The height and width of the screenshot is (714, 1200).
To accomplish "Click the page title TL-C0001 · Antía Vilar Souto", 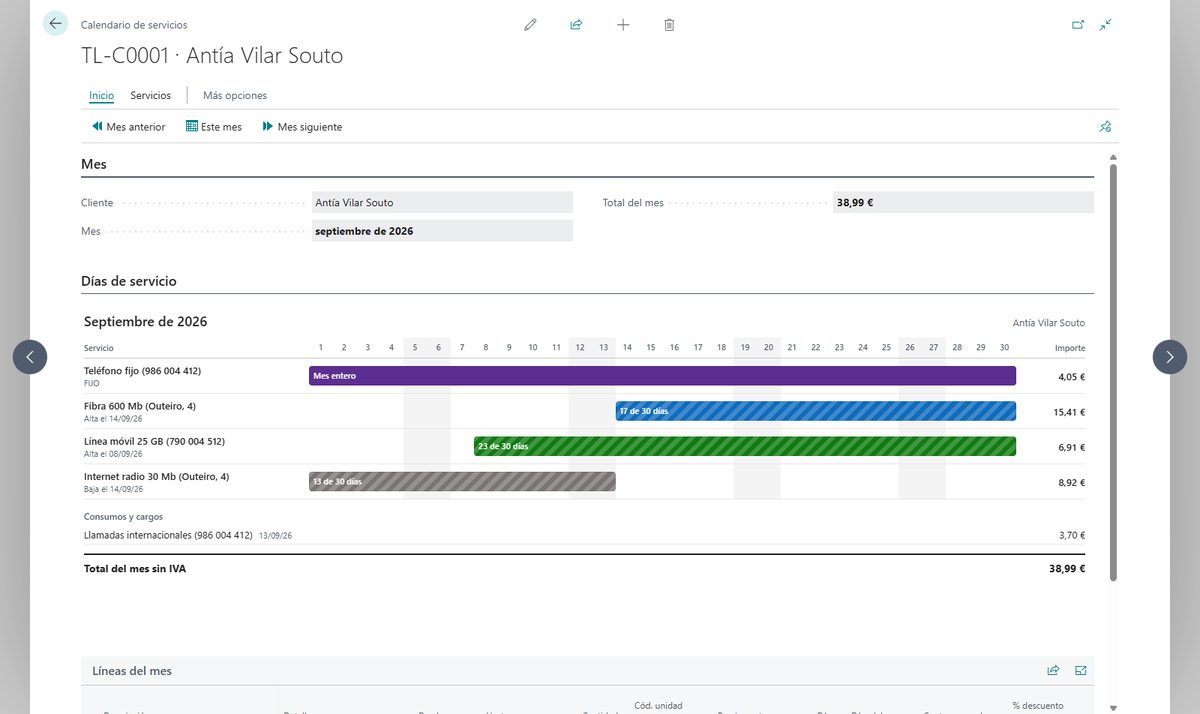I will 212,56.
